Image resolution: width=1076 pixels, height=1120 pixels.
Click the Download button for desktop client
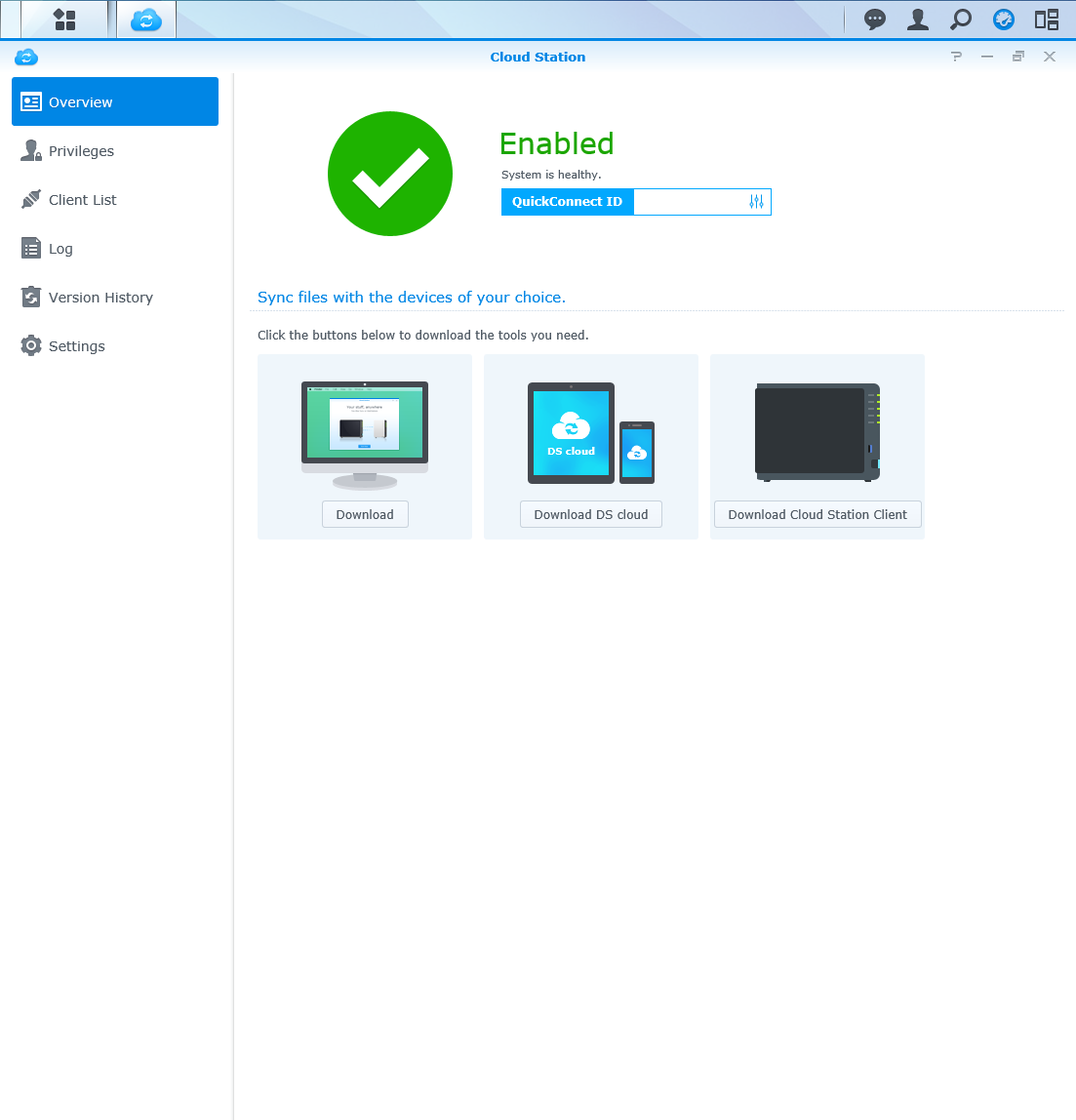pos(365,514)
